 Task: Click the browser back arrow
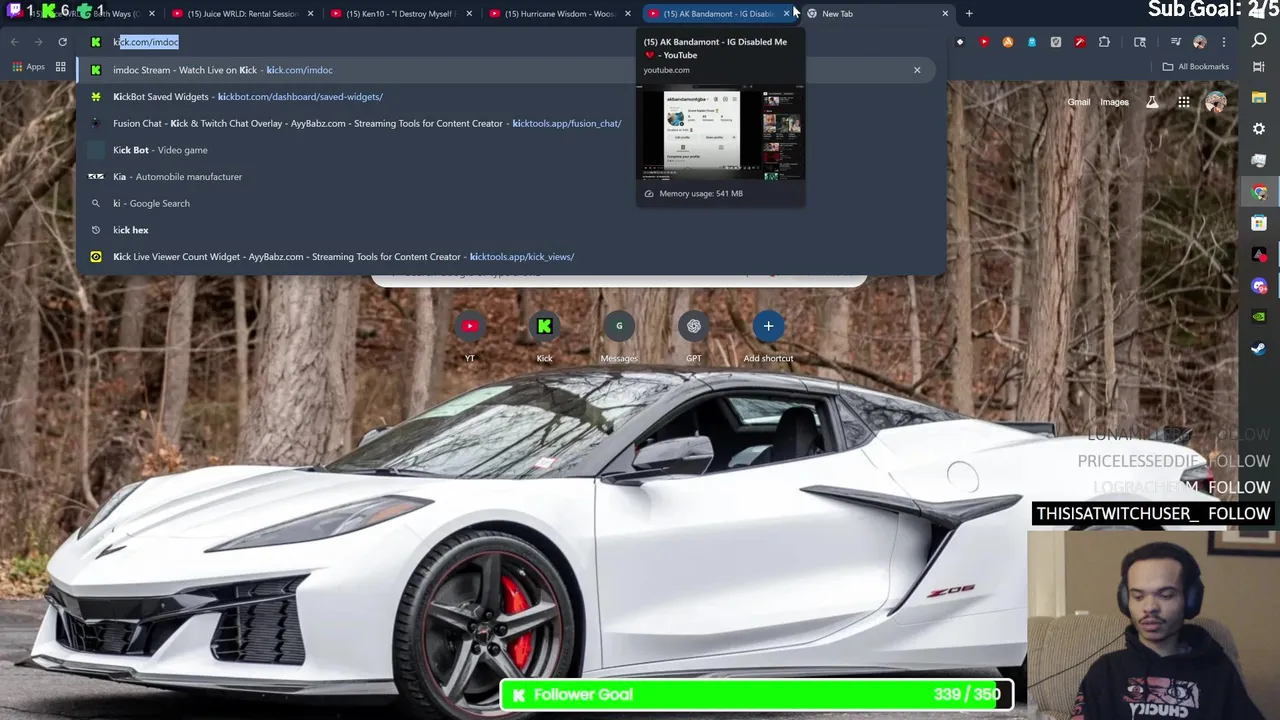click(x=14, y=42)
